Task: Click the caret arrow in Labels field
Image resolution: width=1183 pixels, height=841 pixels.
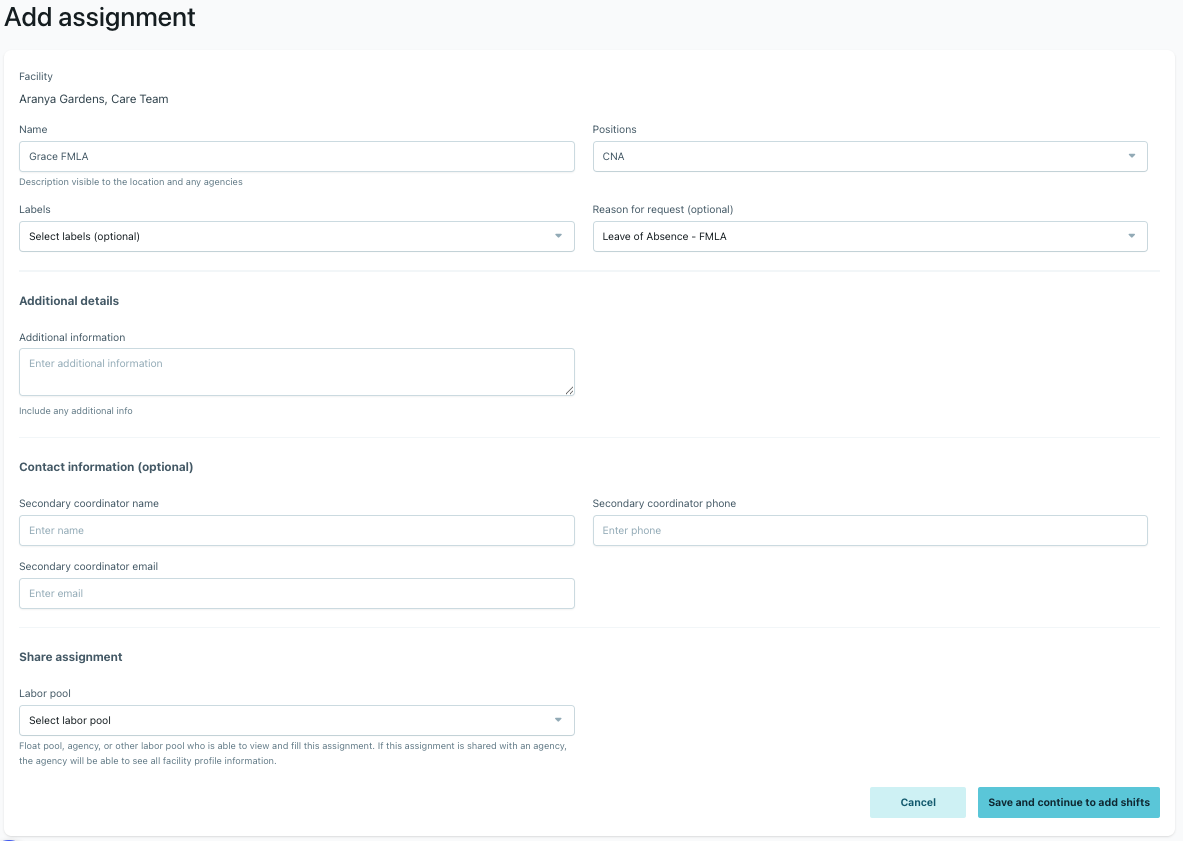Action: tap(558, 236)
